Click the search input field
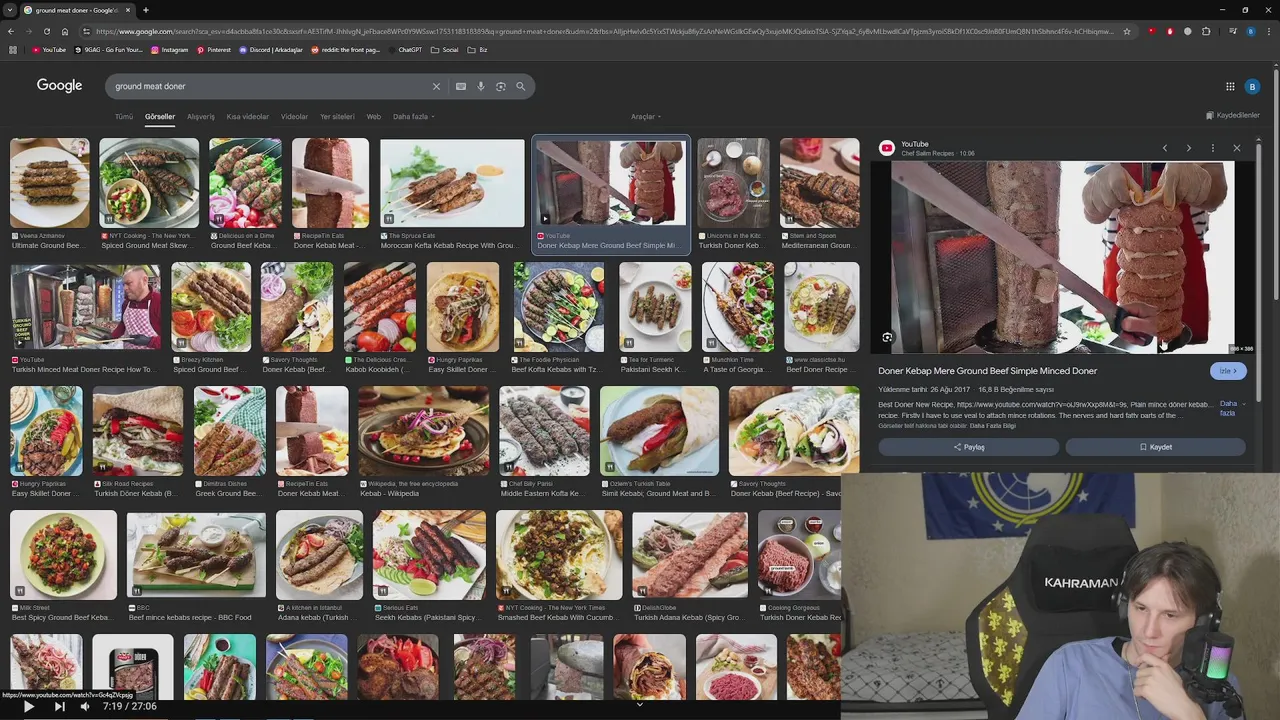 click(x=270, y=86)
